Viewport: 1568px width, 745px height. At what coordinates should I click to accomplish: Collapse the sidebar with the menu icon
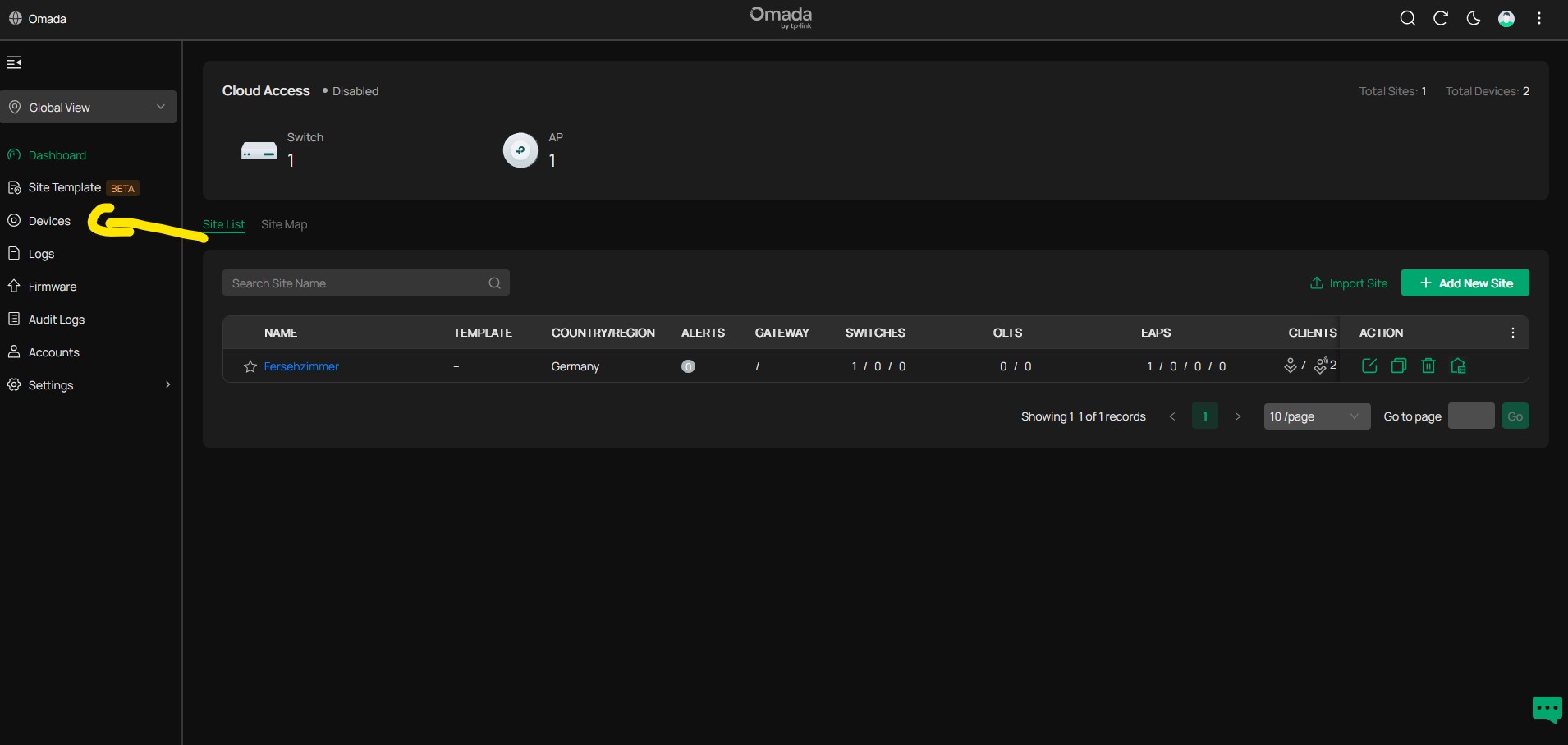14,62
